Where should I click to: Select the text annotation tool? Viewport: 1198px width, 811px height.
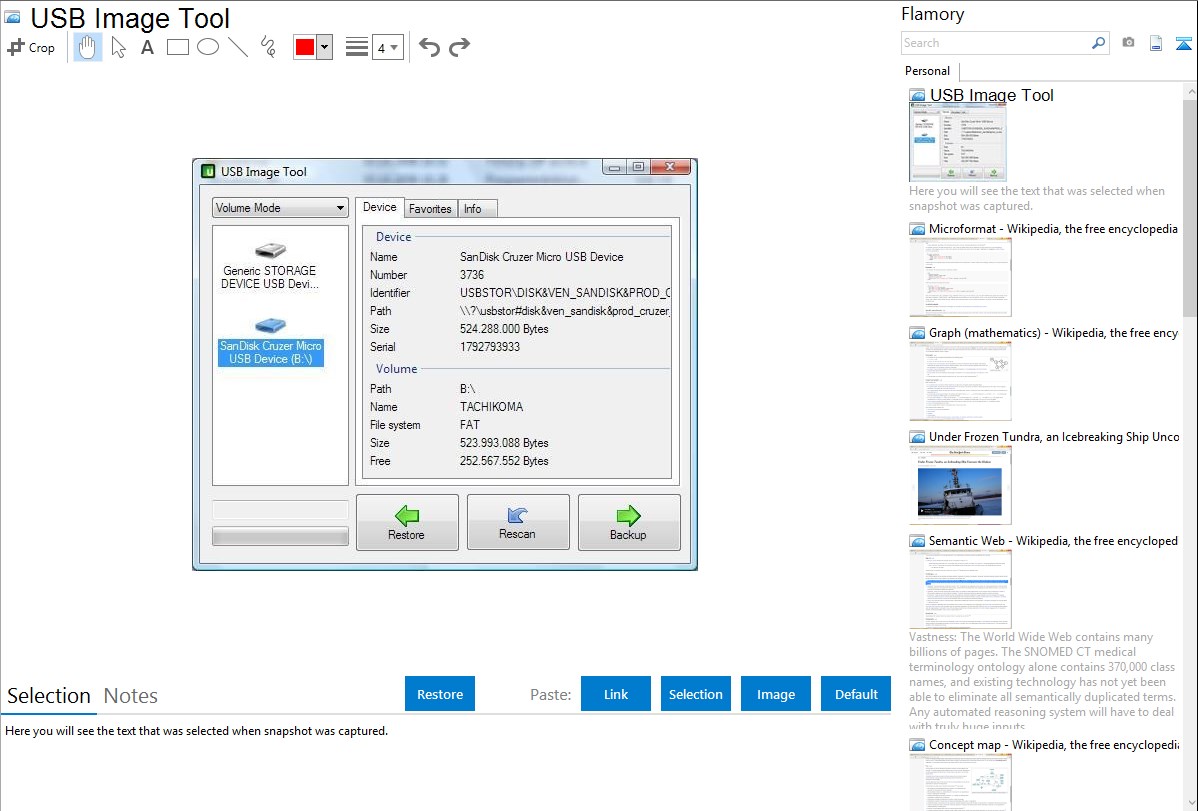[147, 47]
